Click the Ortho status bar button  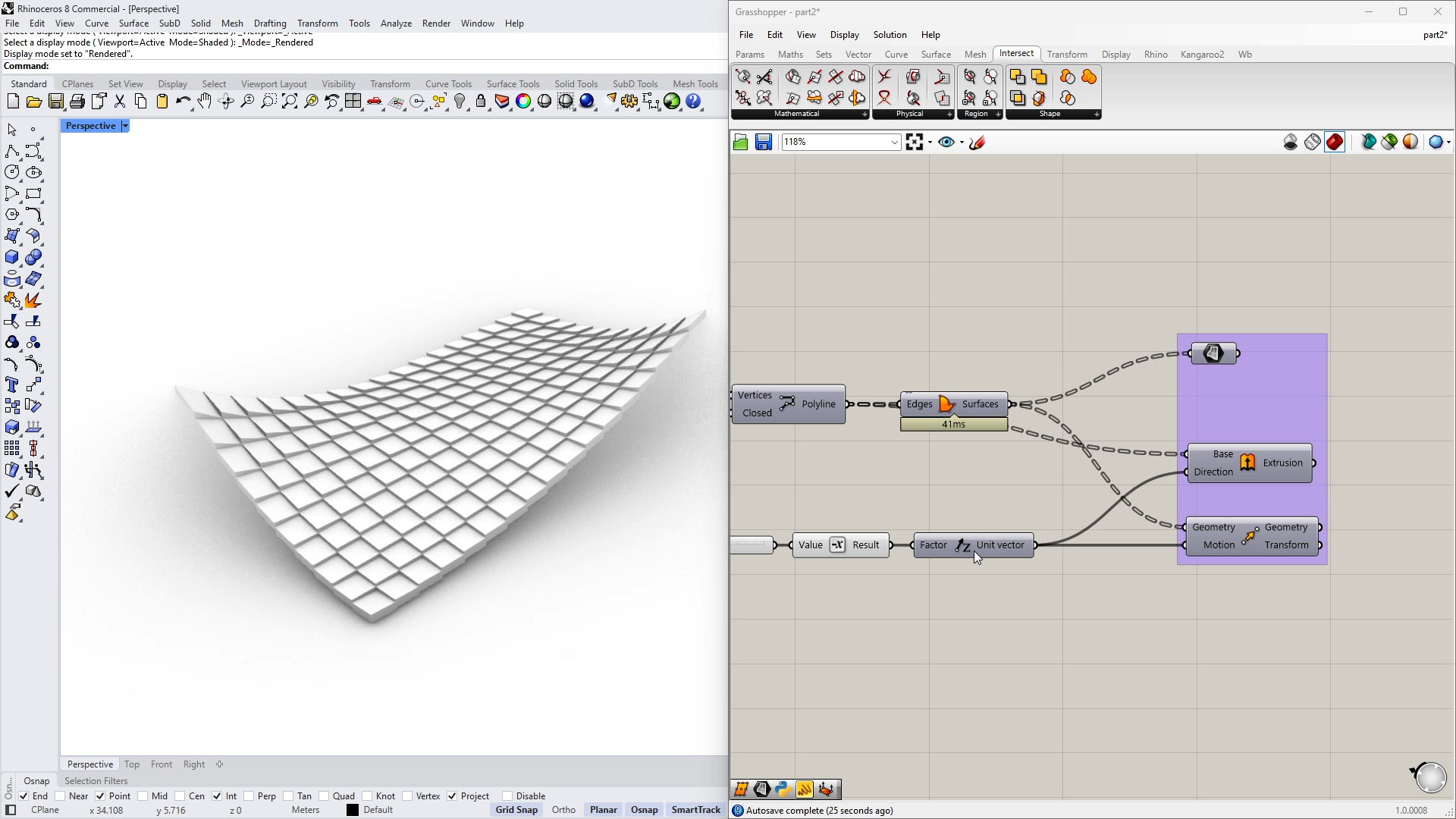click(x=563, y=810)
